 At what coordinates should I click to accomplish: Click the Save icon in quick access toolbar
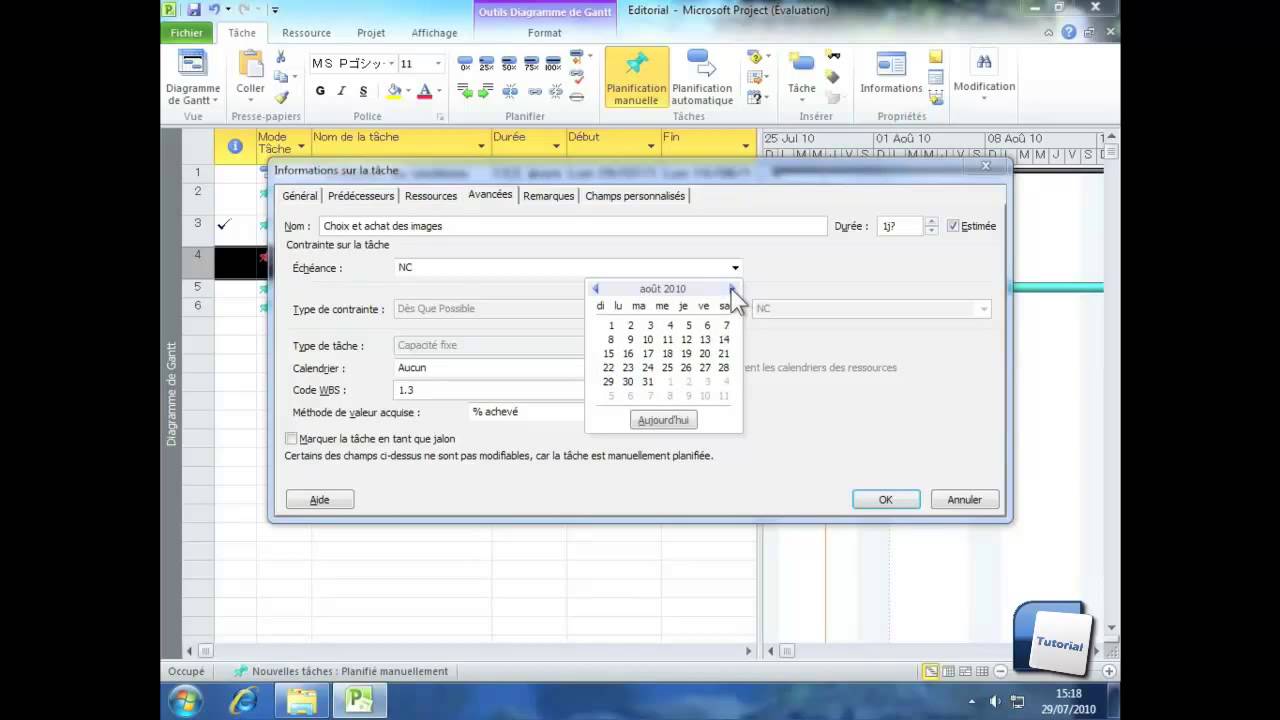pyautogui.click(x=193, y=10)
